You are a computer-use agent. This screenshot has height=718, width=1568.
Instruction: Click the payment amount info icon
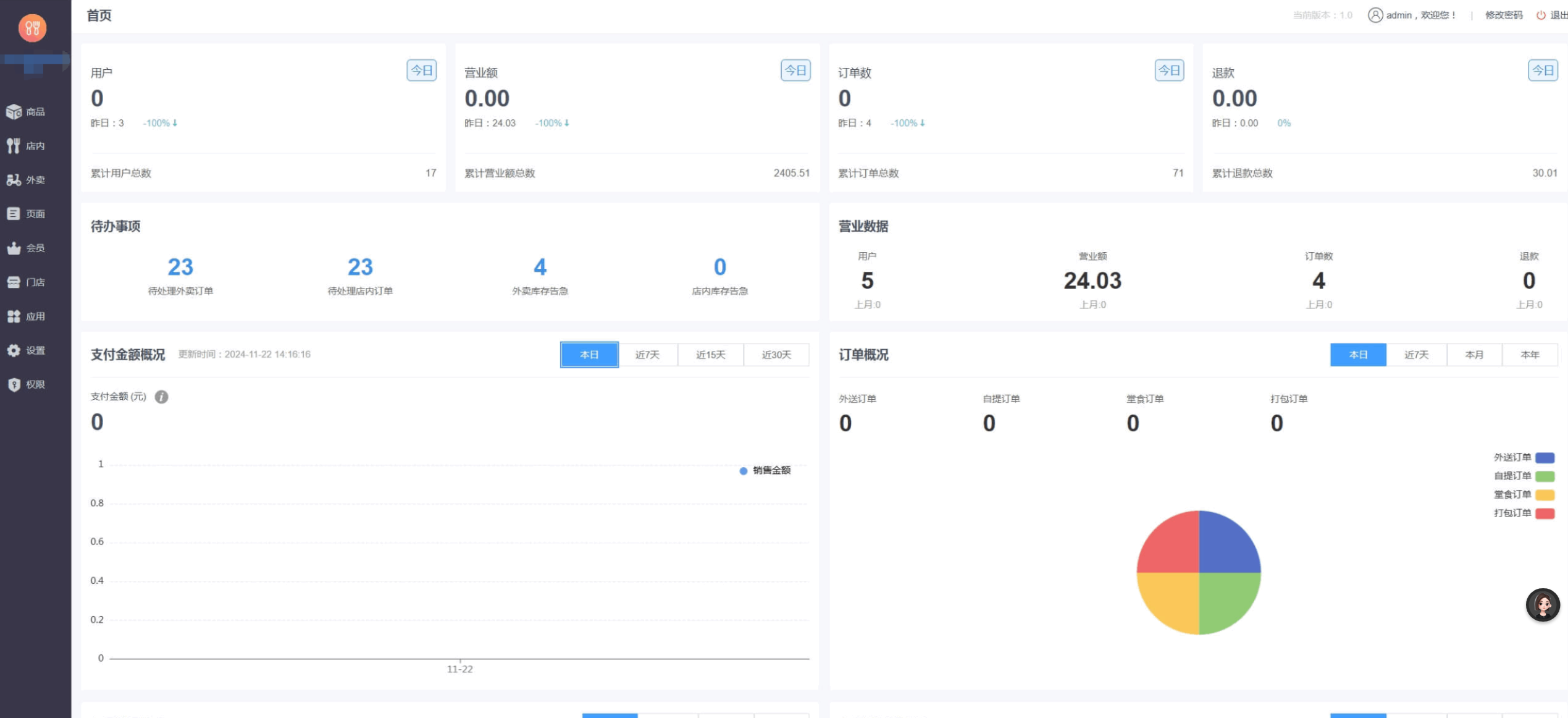(x=161, y=397)
